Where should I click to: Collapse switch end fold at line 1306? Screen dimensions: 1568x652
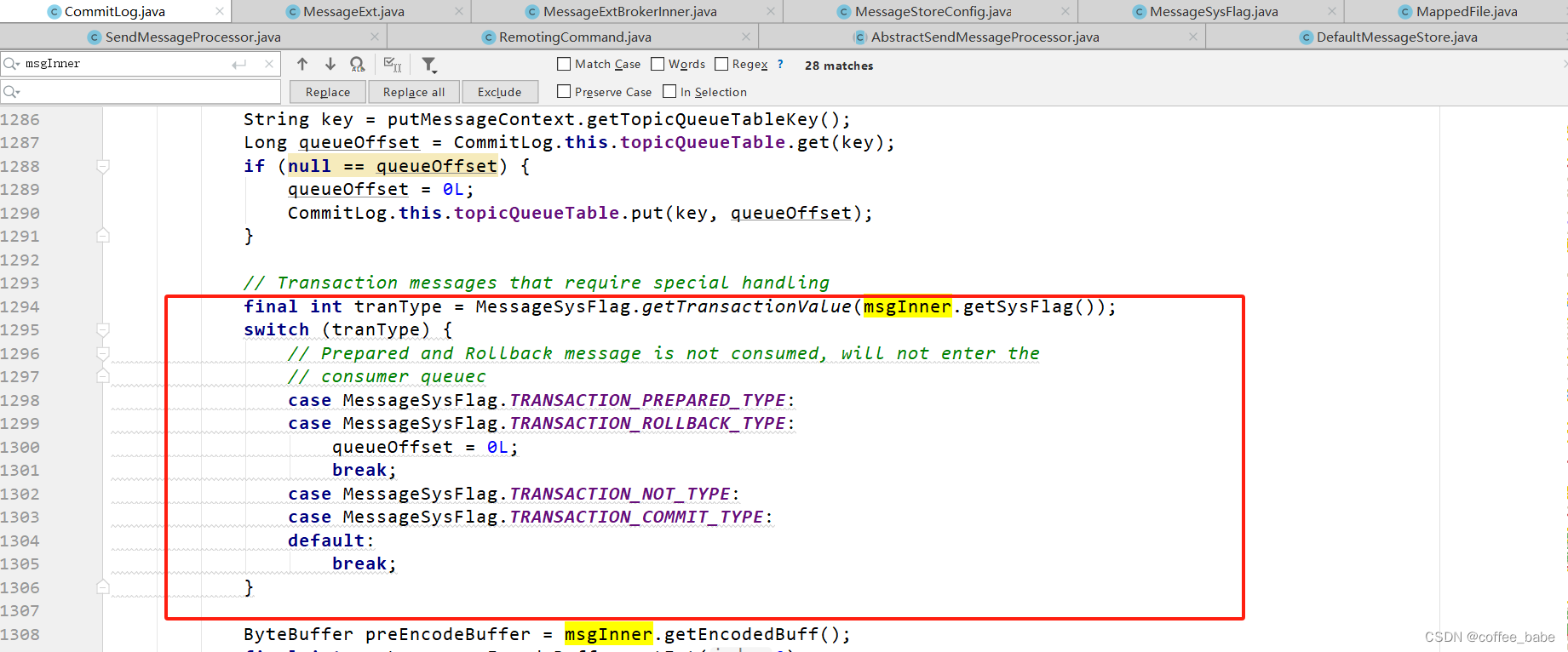click(x=103, y=587)
